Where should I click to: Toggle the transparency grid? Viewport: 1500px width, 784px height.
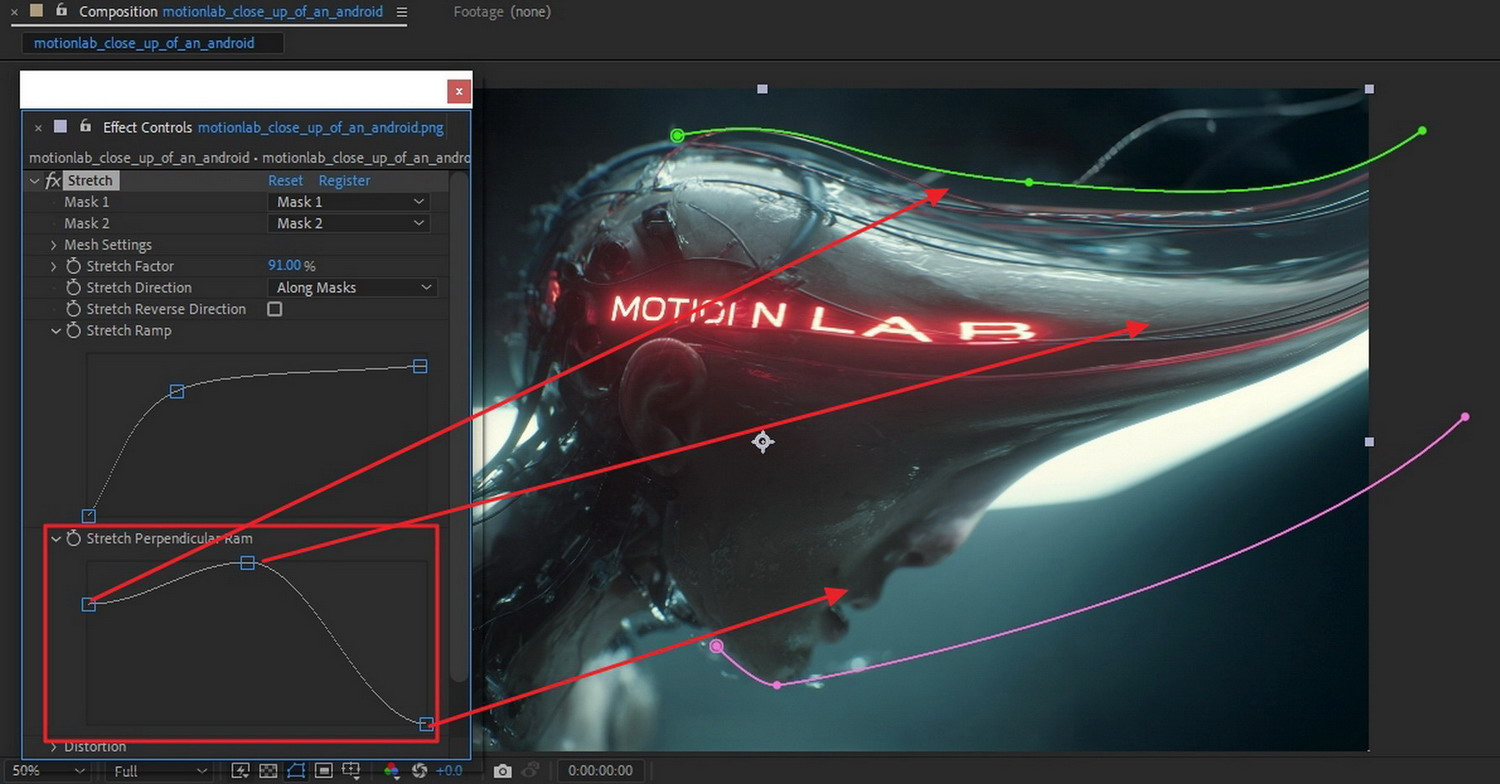(268, 771)
